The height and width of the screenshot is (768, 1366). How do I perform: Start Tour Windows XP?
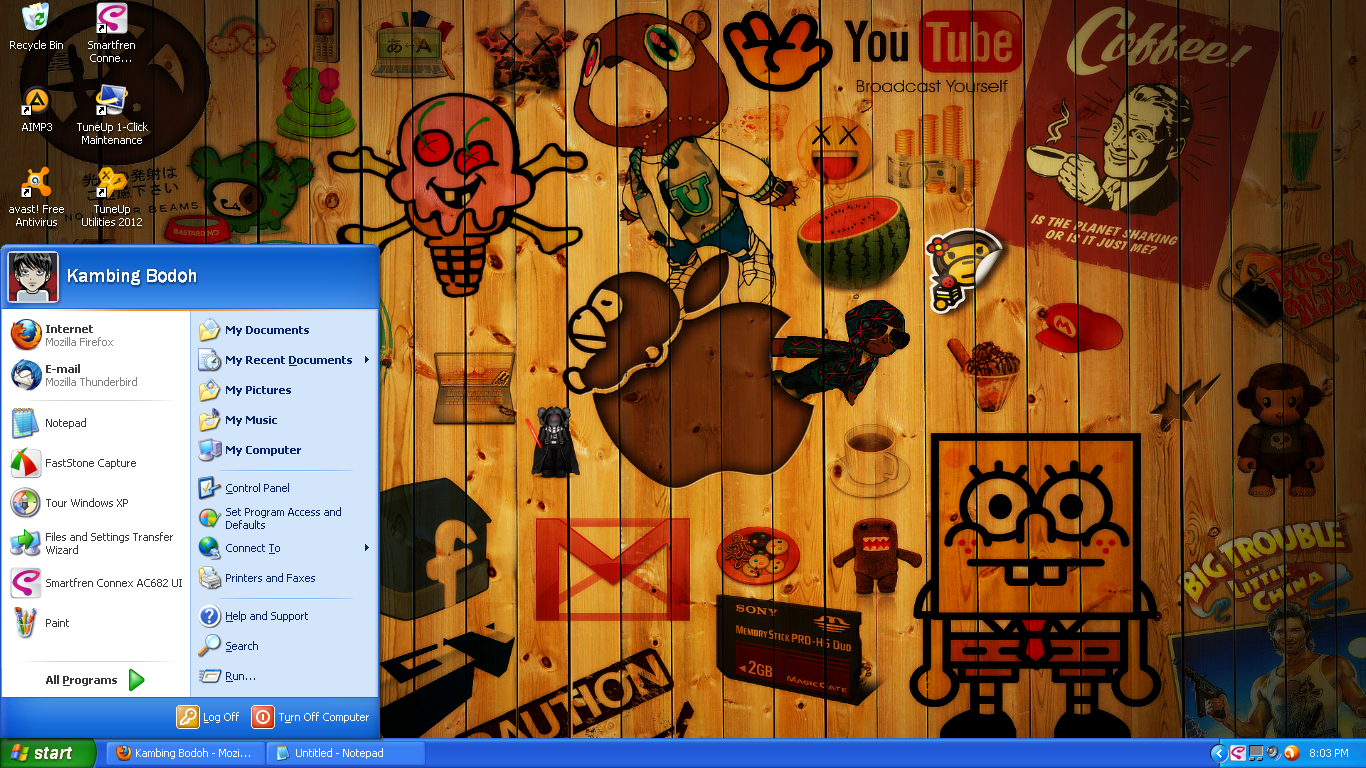point(96,503)
